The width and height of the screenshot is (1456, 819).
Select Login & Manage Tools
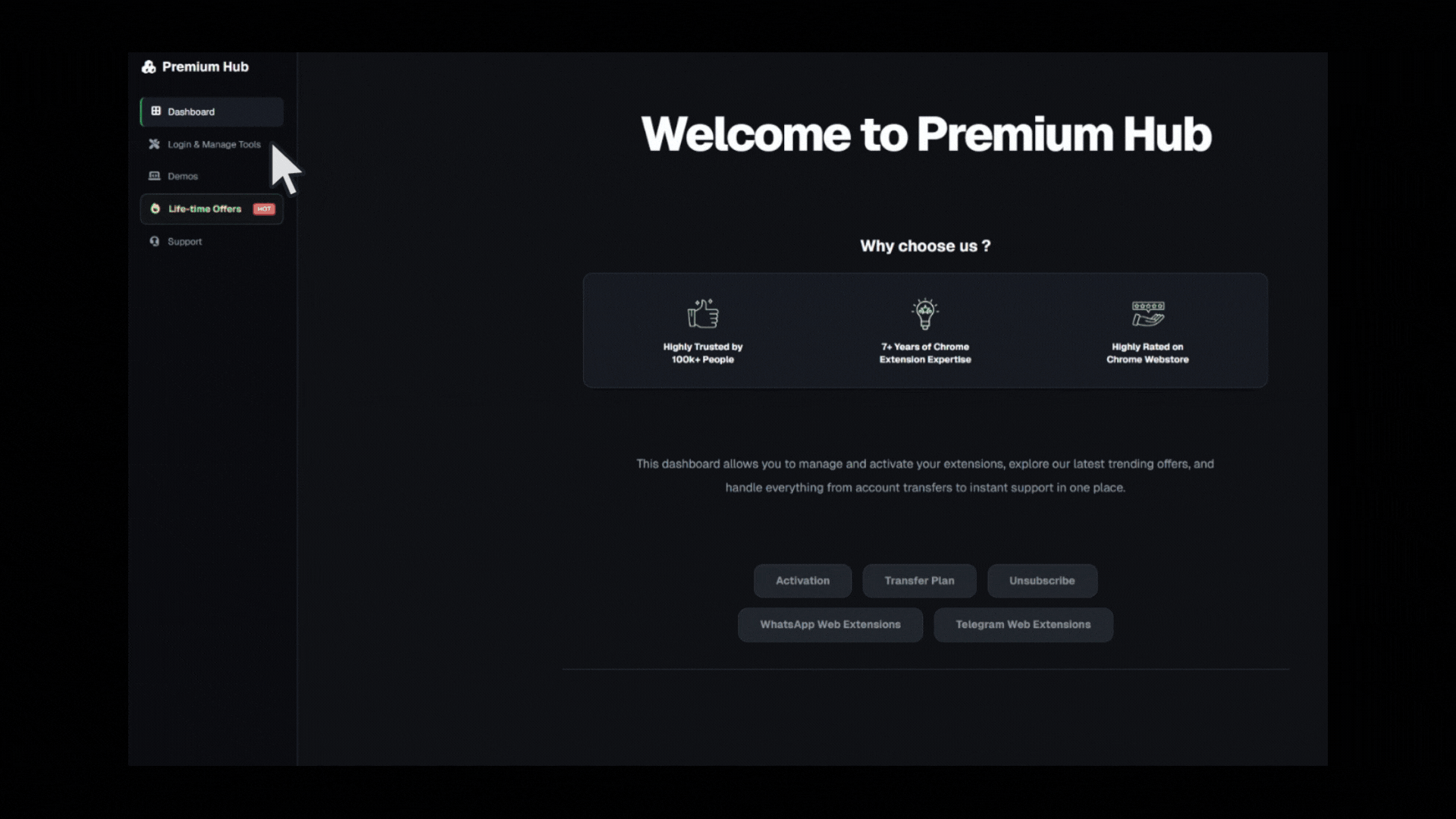[214, 144]
